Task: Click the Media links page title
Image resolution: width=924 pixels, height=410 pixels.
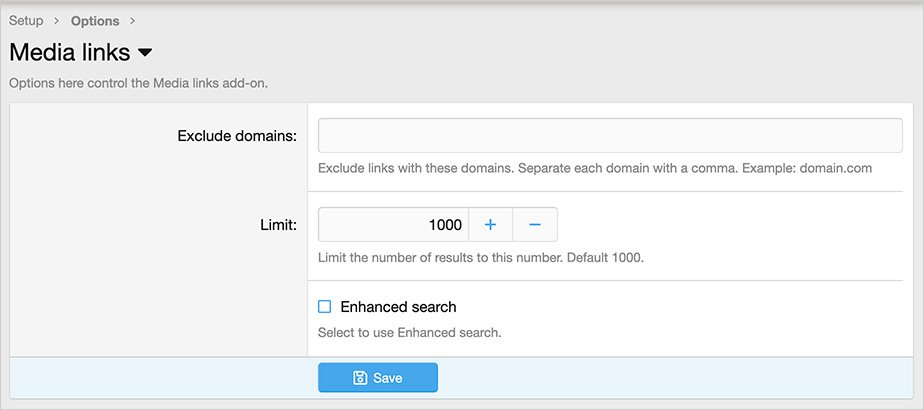Action: coord(69,52)
